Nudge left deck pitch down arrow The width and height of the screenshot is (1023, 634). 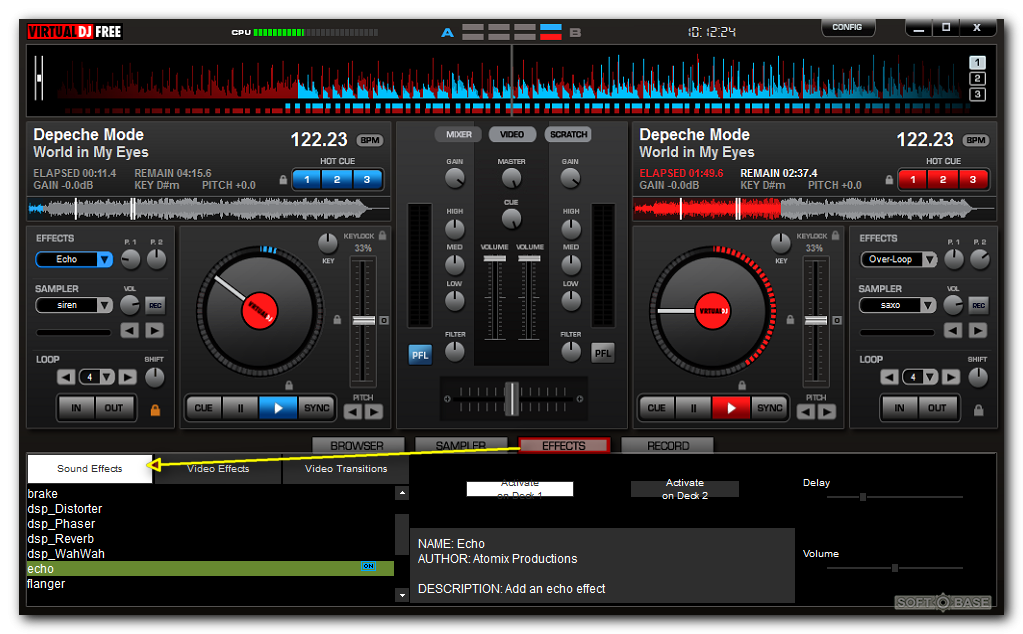pos(352,412)
